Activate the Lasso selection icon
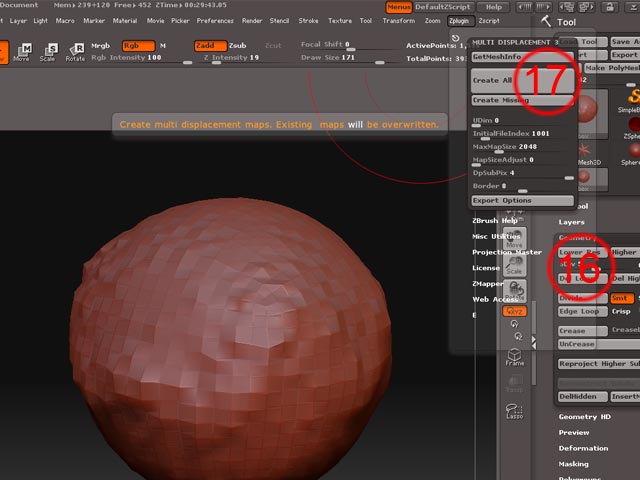This screenshot has width=640, height=480. click(514, 411)
